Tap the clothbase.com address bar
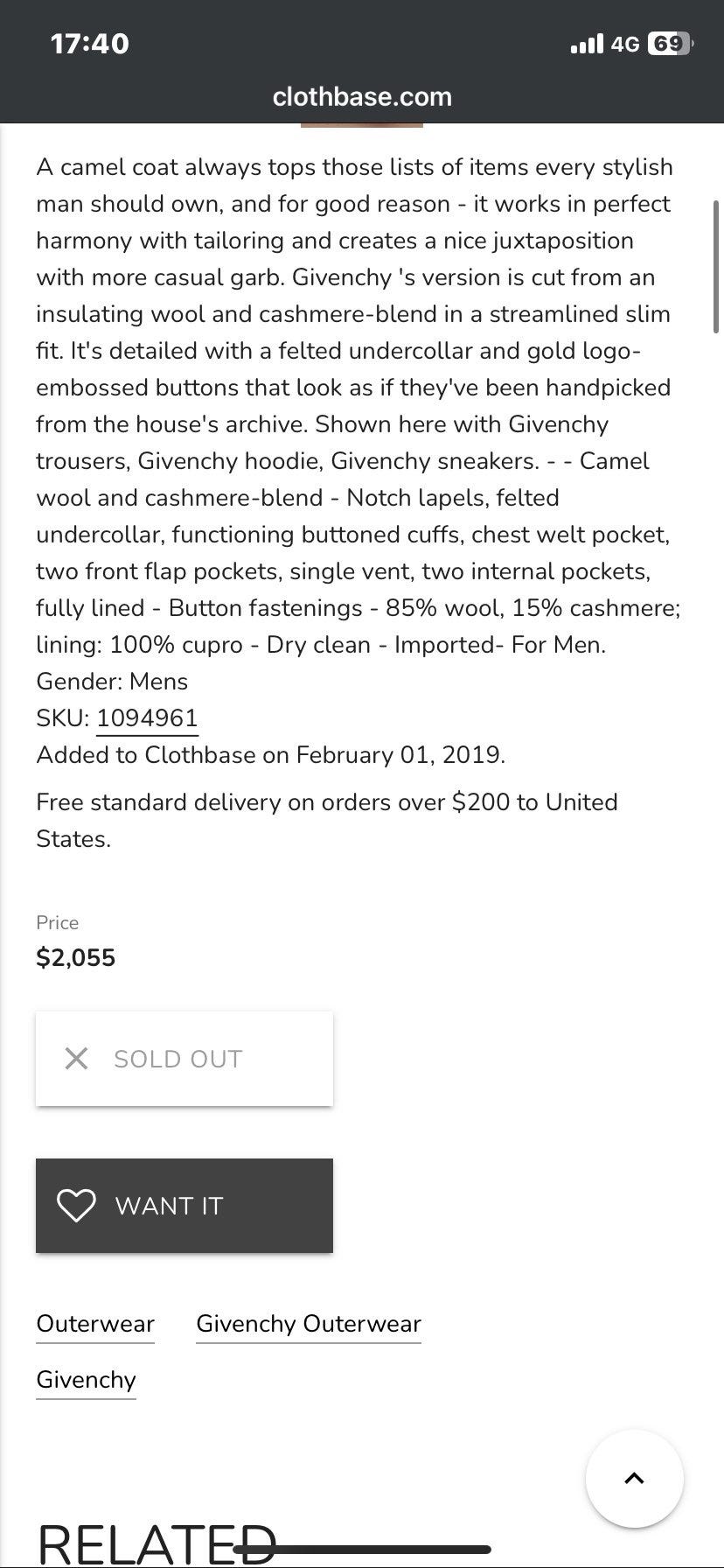The height and width of the screenshot is (1568, 724). [x=362, y=96]
